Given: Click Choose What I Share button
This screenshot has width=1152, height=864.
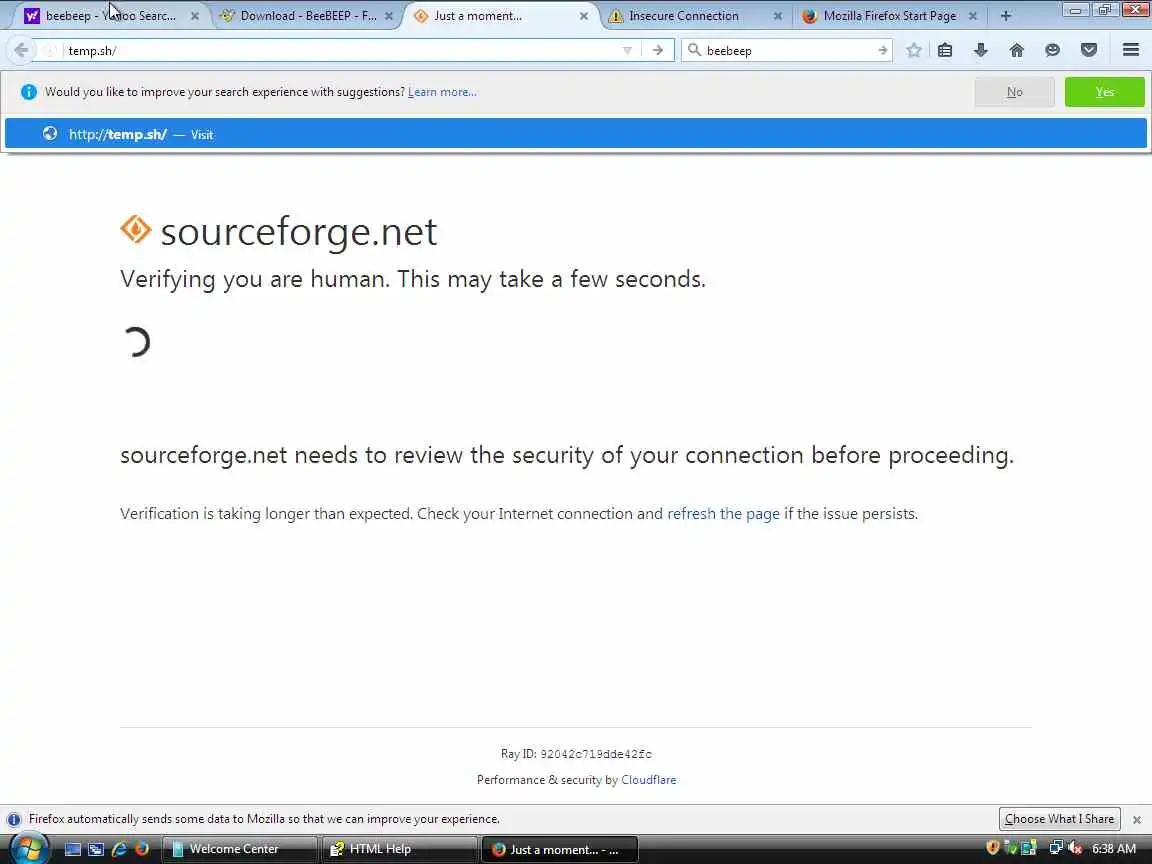Looking at the screenshot, I should tap(1059, 818).
